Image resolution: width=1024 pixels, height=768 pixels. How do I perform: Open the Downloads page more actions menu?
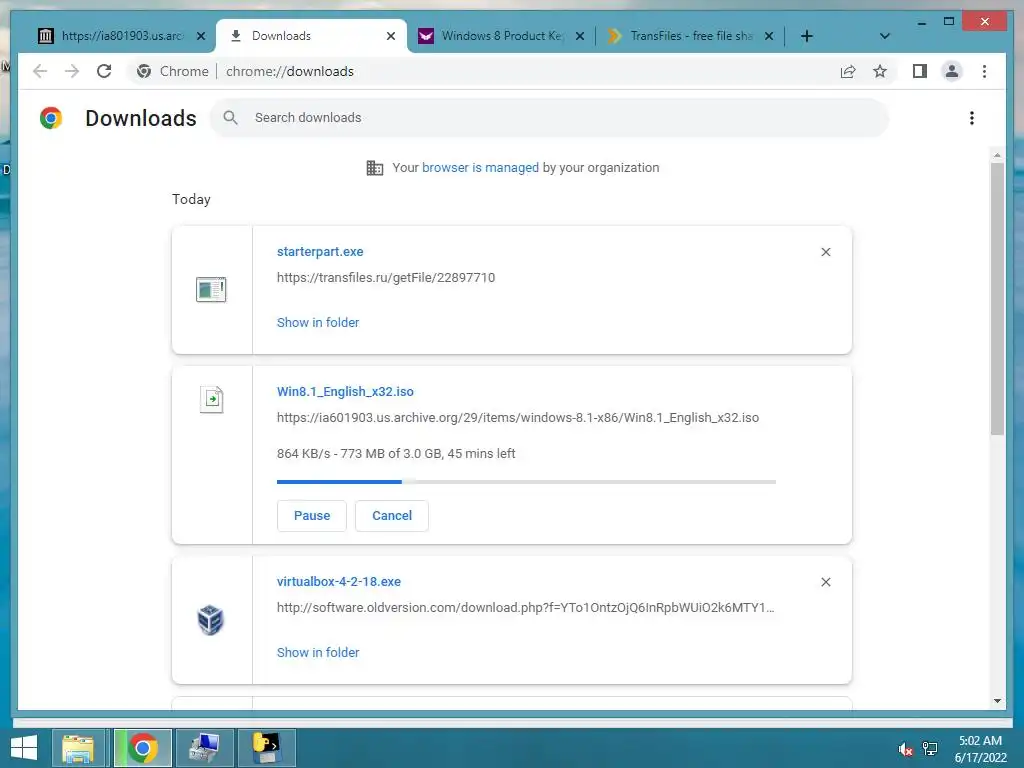click(x=972, y=118)
